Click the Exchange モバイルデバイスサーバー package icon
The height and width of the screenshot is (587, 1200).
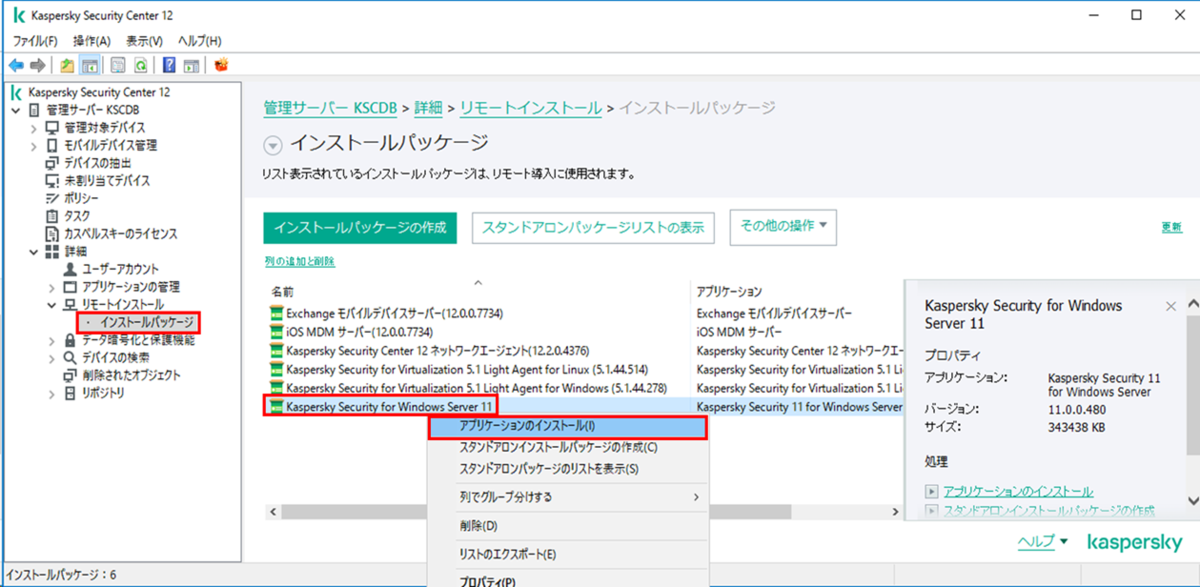[277, 313]
